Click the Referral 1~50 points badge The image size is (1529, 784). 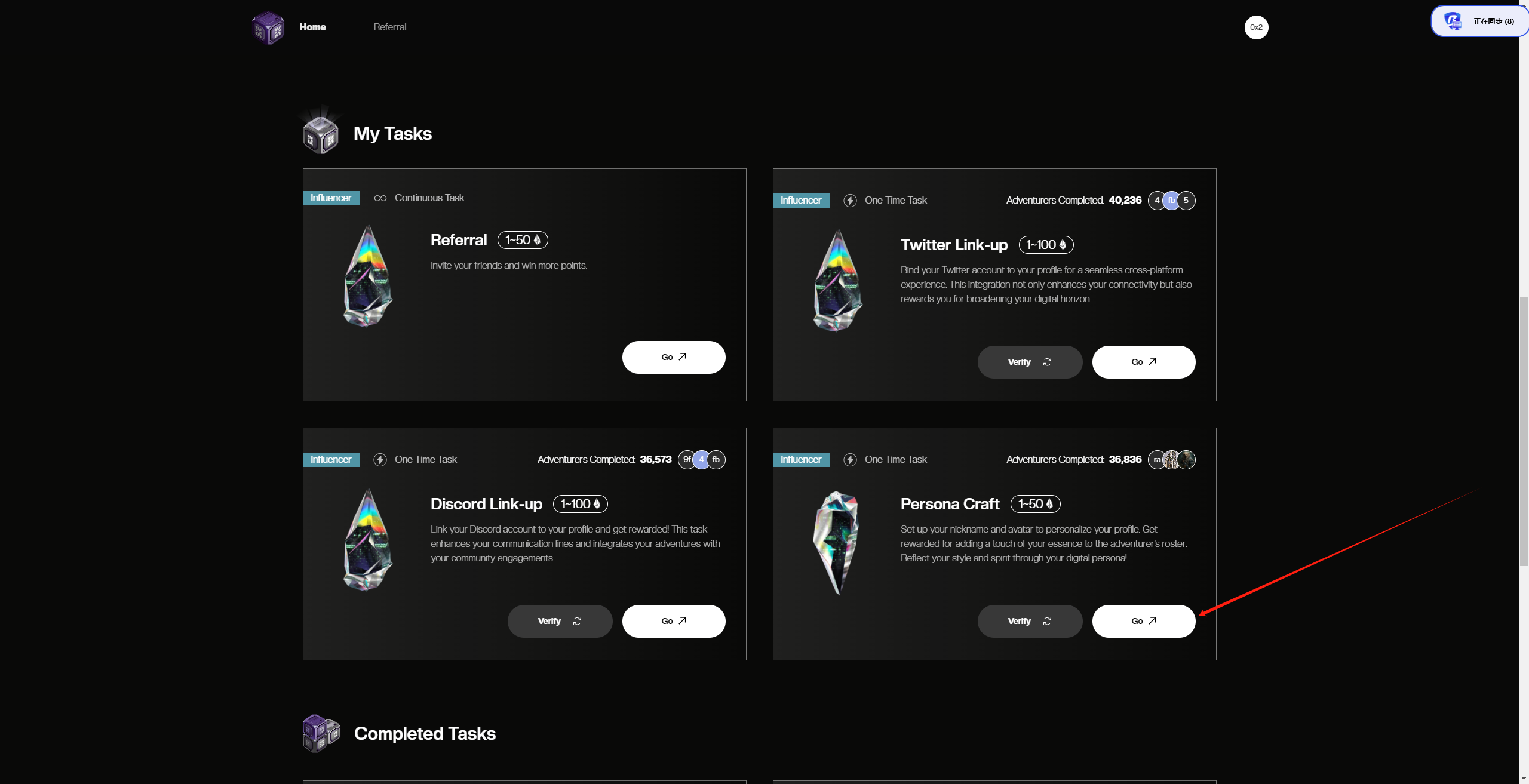pos(523,240)
